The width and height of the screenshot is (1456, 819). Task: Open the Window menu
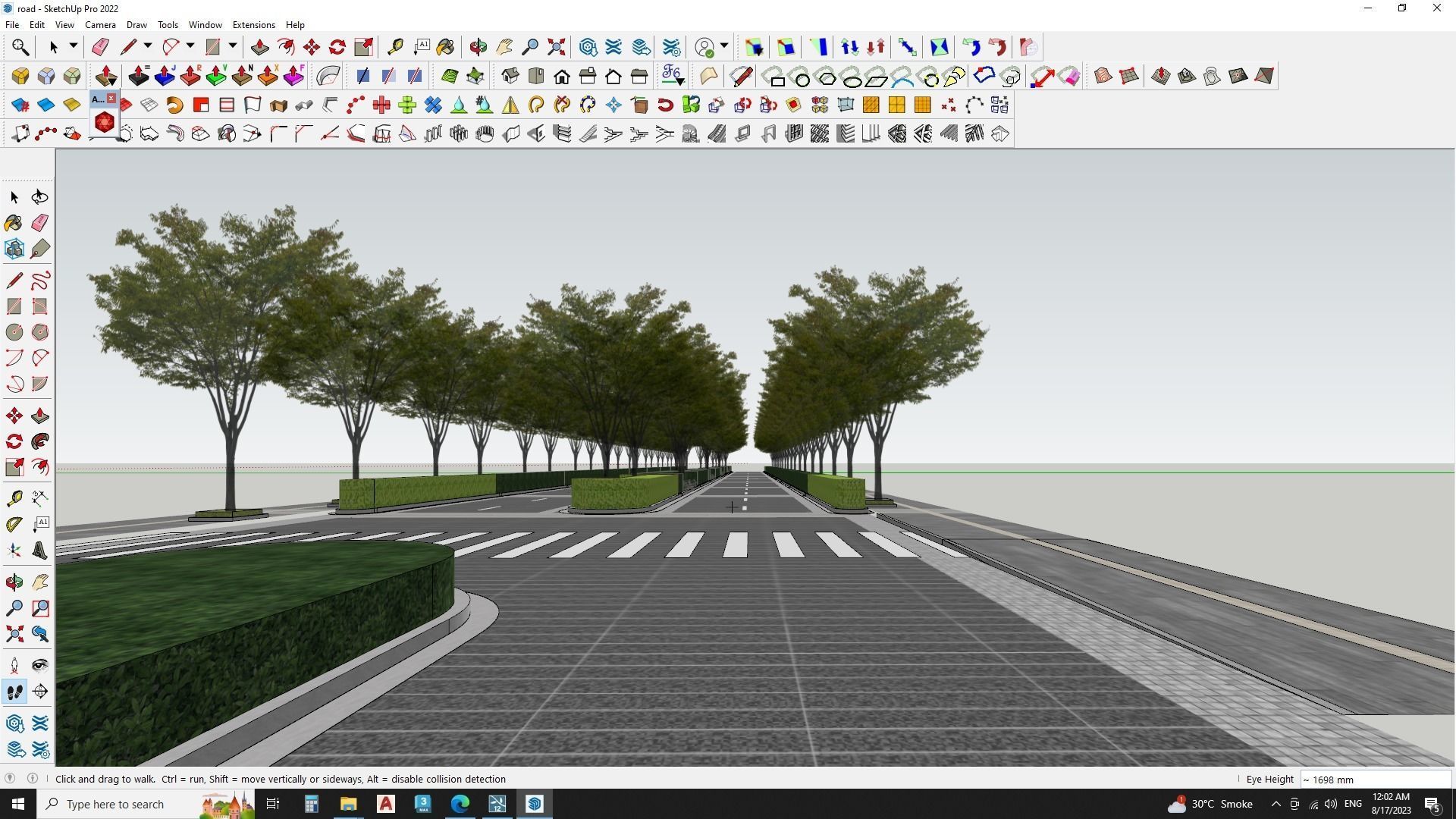pyautogui.click(x=205, y=25)
